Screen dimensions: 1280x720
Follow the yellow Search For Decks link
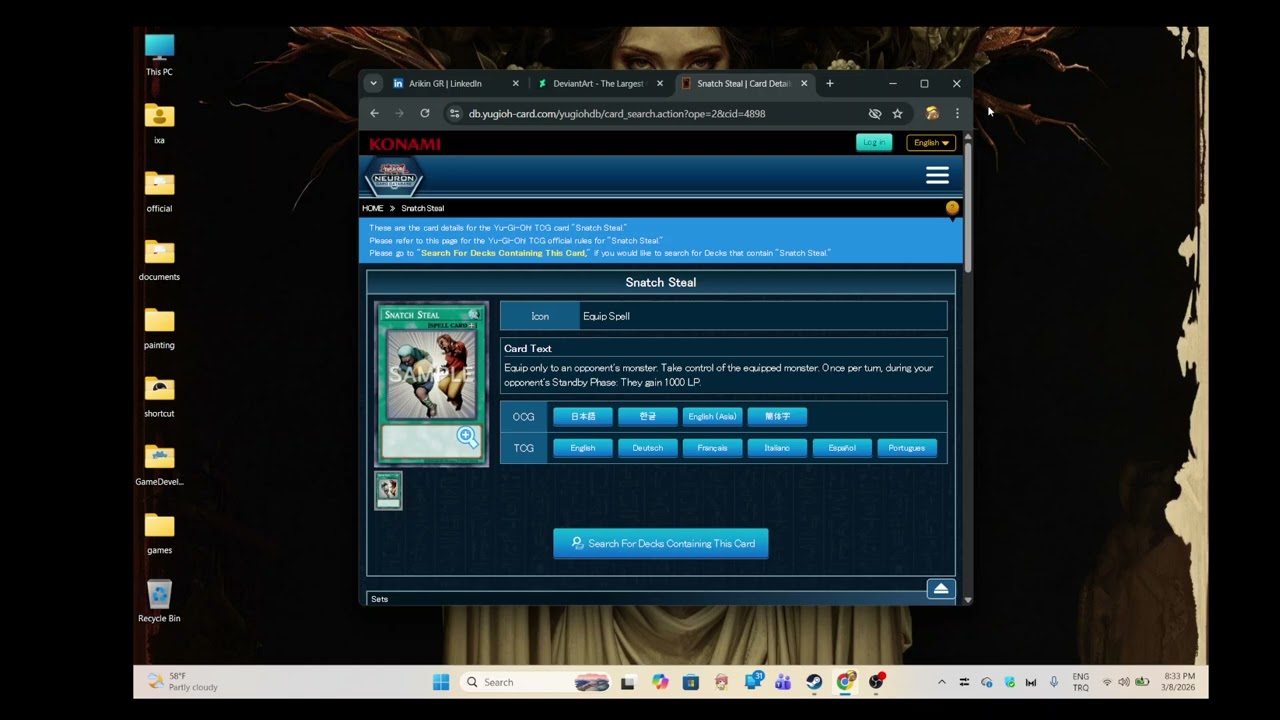pos(504,253)
